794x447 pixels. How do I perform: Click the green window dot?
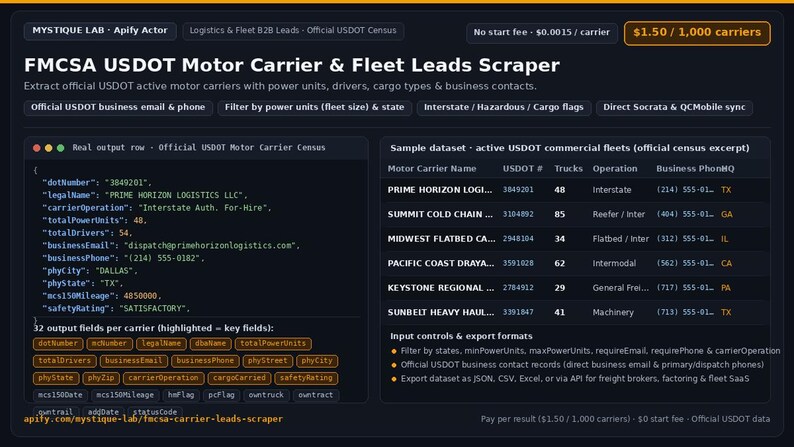pos(61,148)
